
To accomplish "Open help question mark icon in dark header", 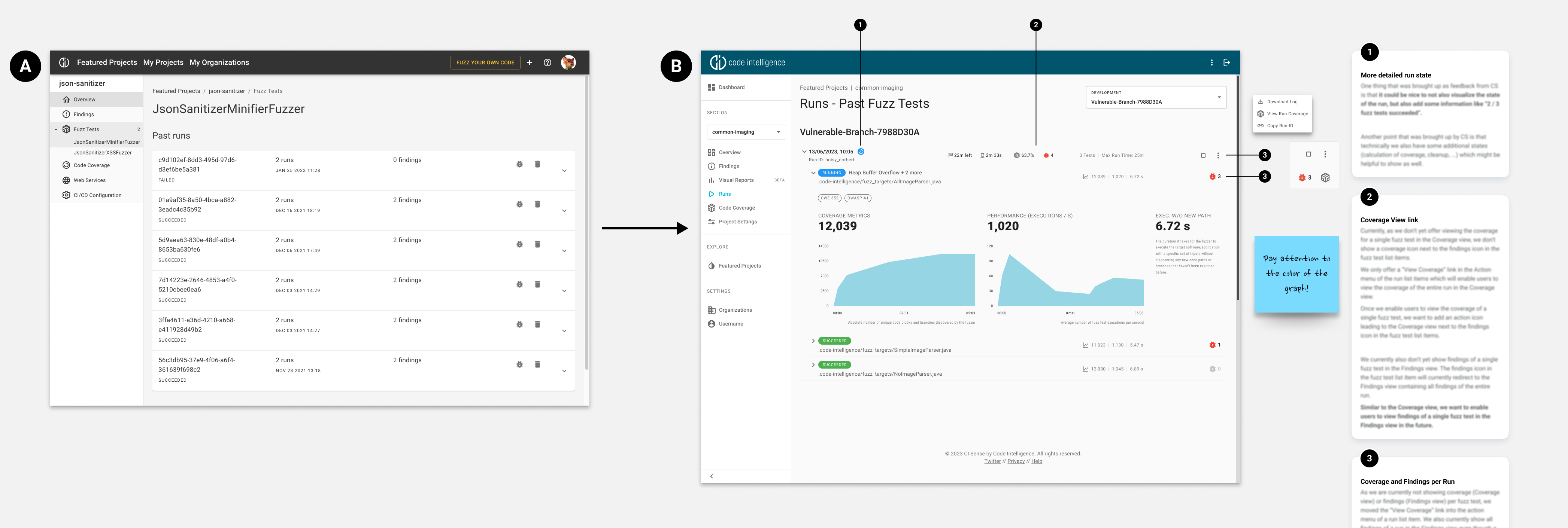I will [x=547, y=62].
